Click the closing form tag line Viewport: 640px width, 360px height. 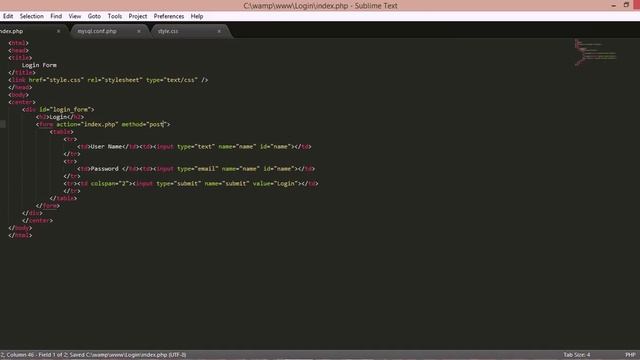point(48,206)
